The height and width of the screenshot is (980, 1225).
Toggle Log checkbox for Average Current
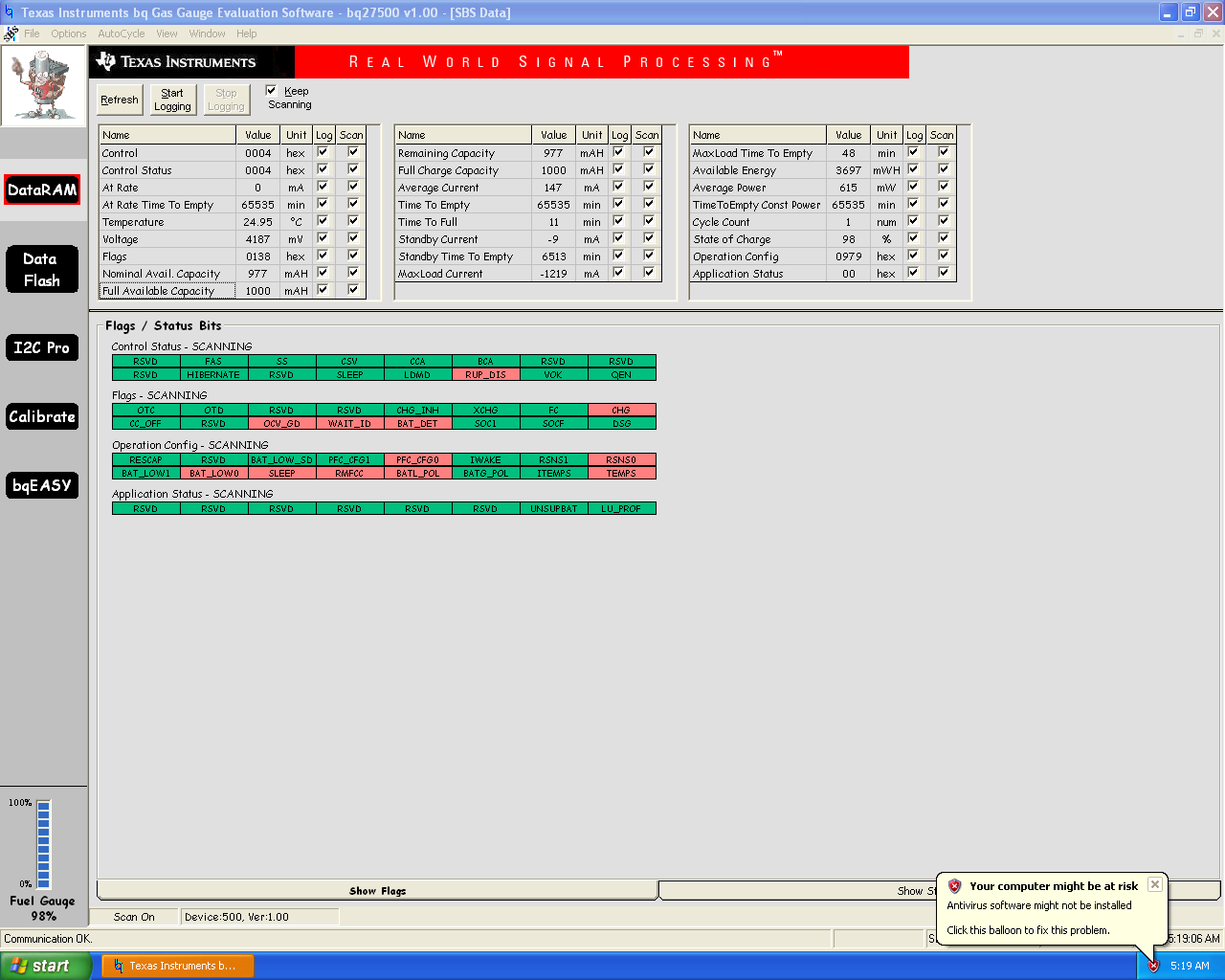618,187
